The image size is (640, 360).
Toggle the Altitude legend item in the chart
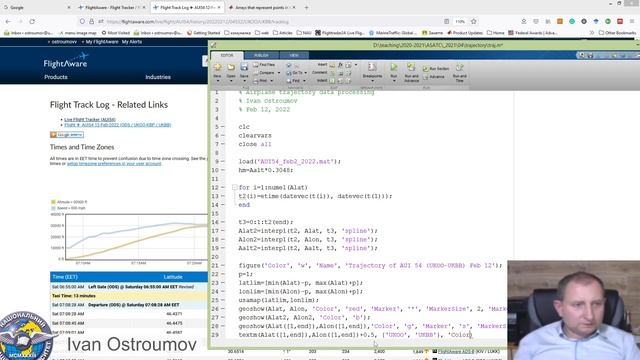click(69, 202)
